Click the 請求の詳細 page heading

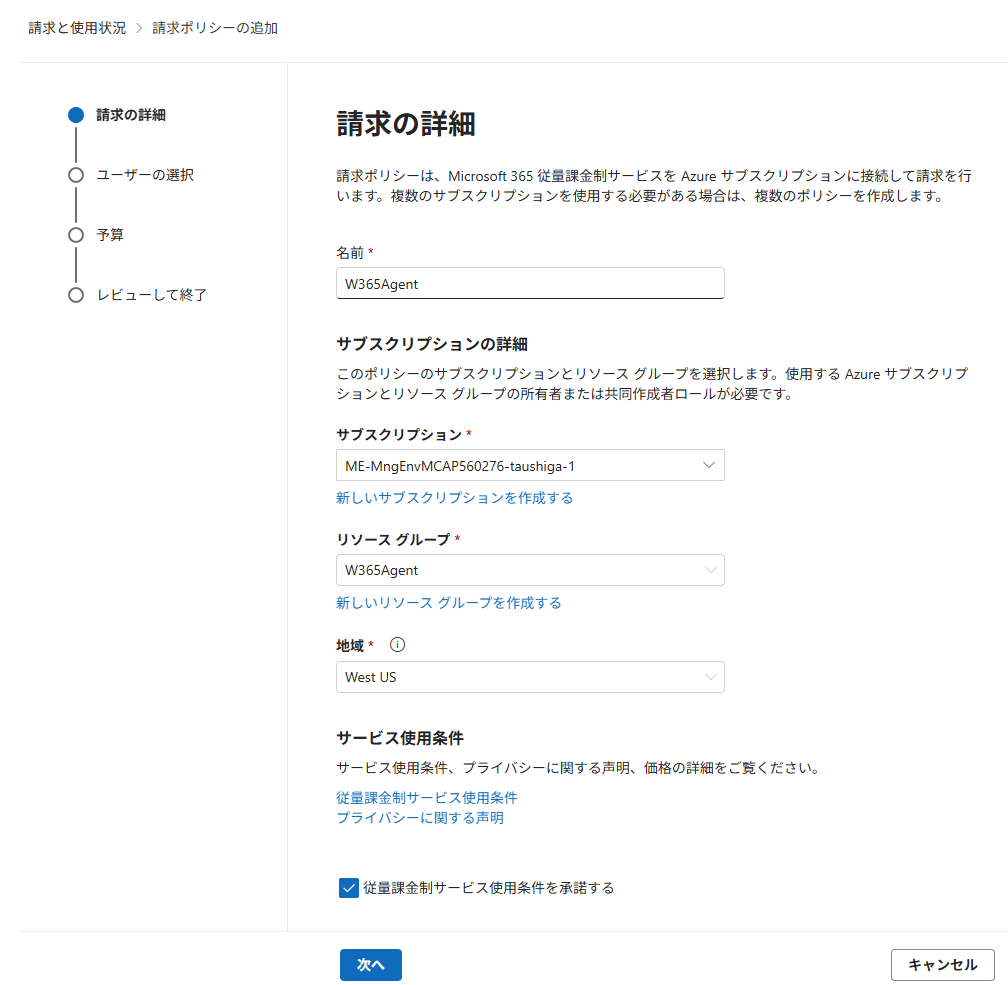(406, 123)
